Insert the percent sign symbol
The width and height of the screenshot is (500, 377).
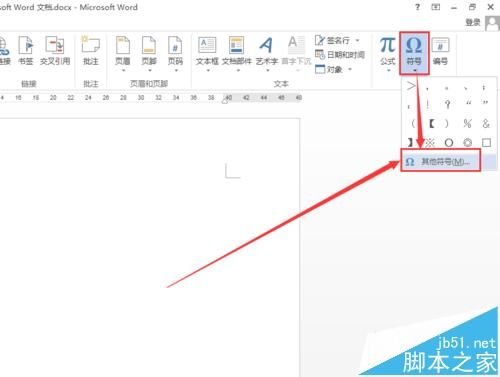tap(467, 124)
